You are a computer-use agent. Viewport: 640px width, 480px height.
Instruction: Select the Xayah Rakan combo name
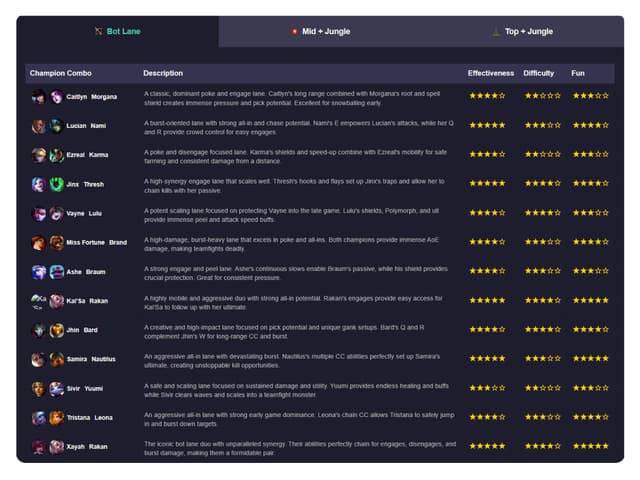(87, 447)
